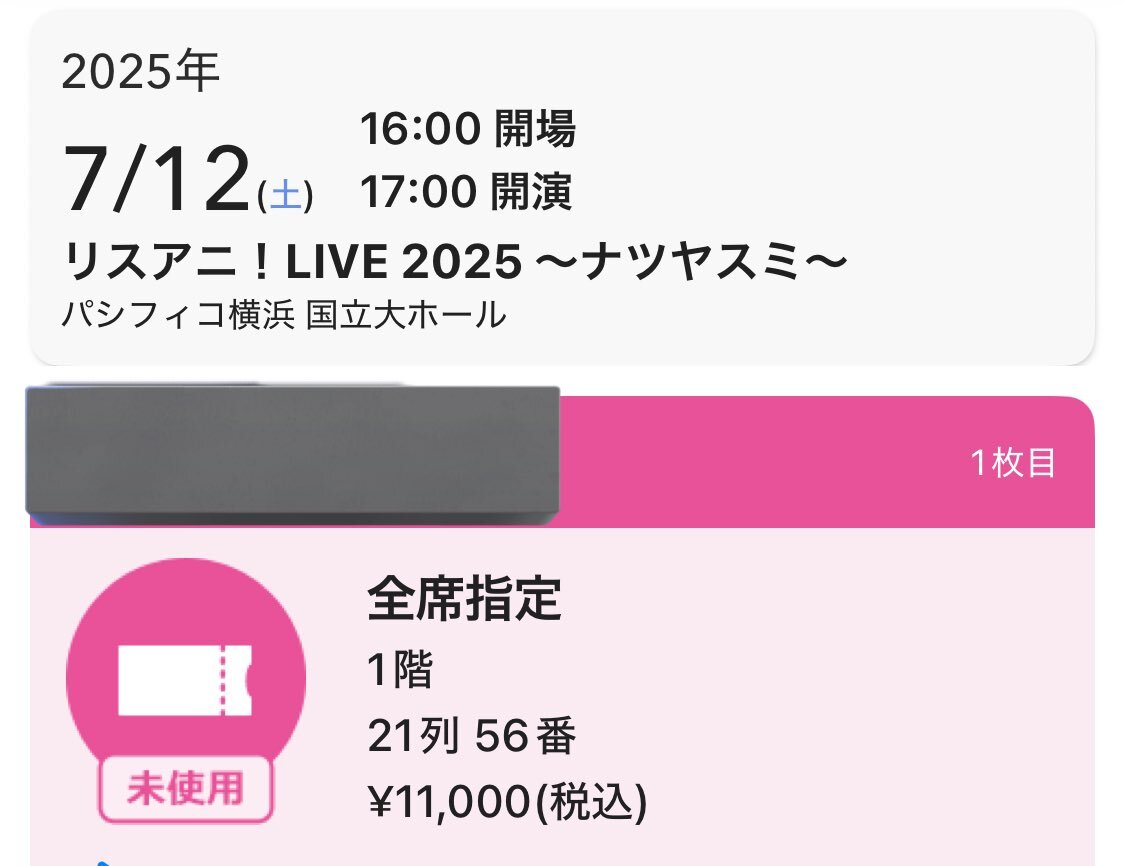
Task: Tap the 1階 floor line
Action: tap(400, 669)
